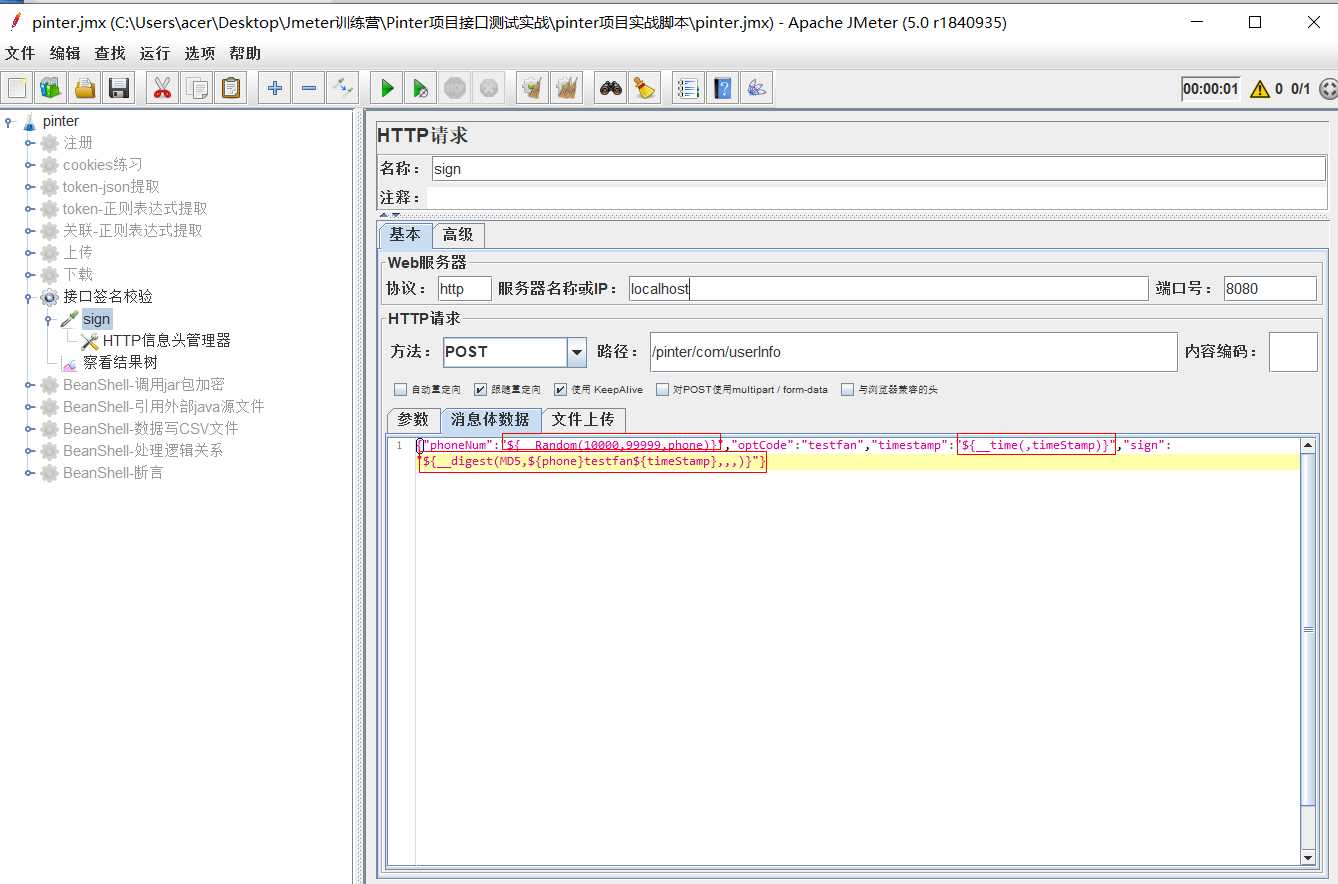Enable multipart / form-data for POST checkbox
The width and height of the screenshot is (1338, 884).
click(x=662, y=390)
